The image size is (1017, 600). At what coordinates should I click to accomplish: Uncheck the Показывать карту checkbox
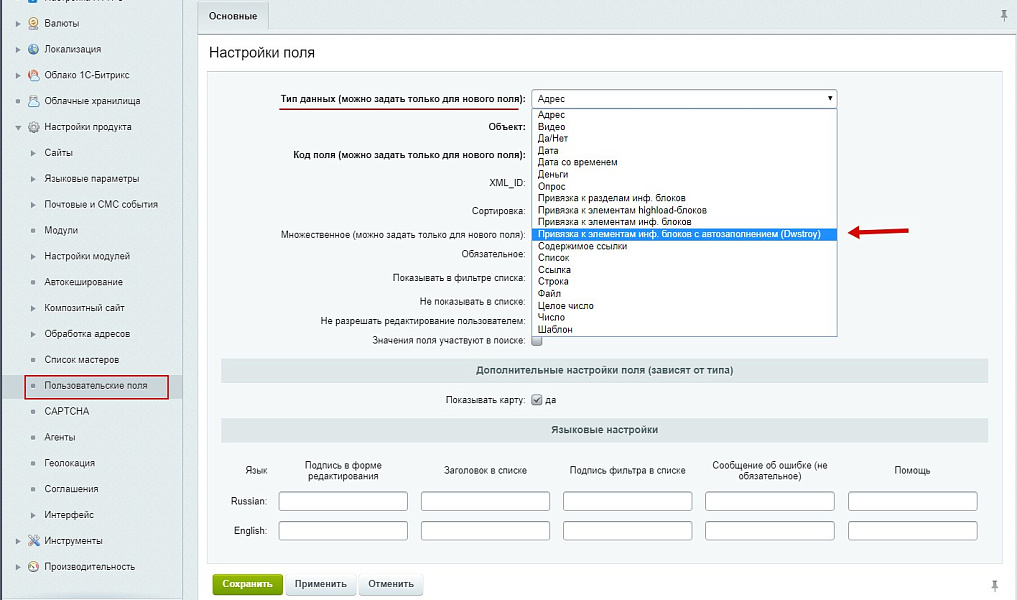click(537, 400)
